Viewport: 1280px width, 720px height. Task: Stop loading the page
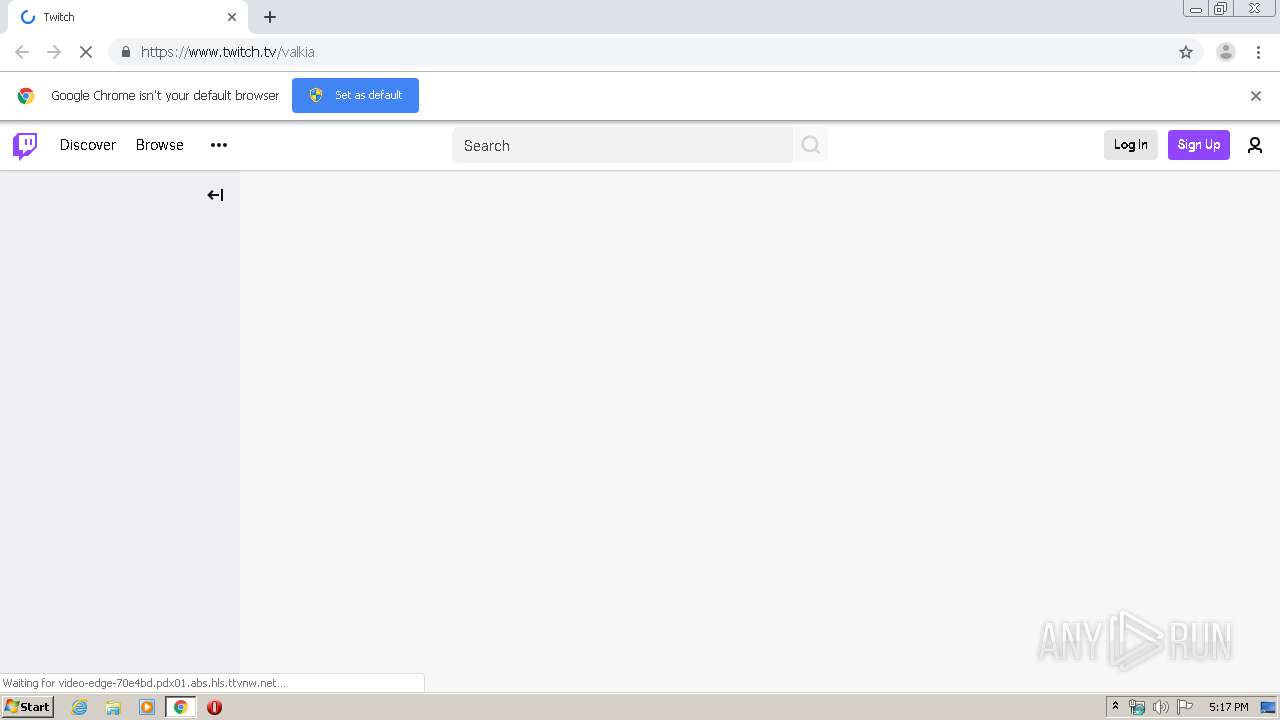pyautogui.click(x=86, y=52)
